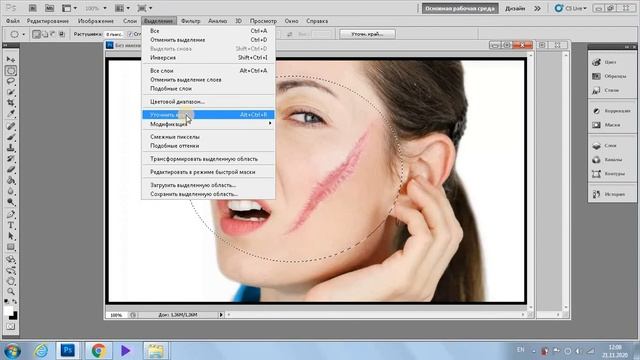Screen dimensions: 640x360
Task: Select the Paint Bucket tool
Action: pyautogui.click(x=11, y=180)
